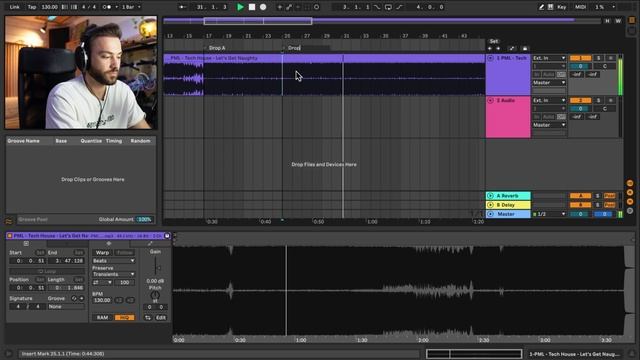Solo the A Reverb return track
This screenshot has width=640, height=360.
pyautogui.click(x=598, y=196)
